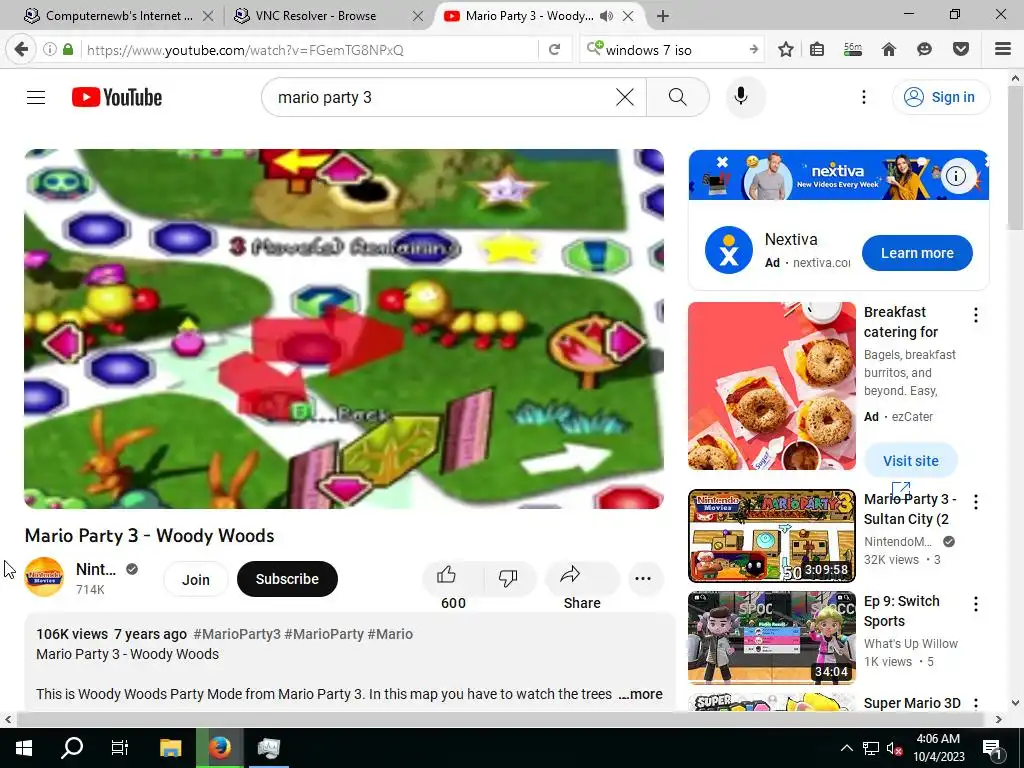
Task: Go to YouTube home via logo
Action: coord(117,97)
